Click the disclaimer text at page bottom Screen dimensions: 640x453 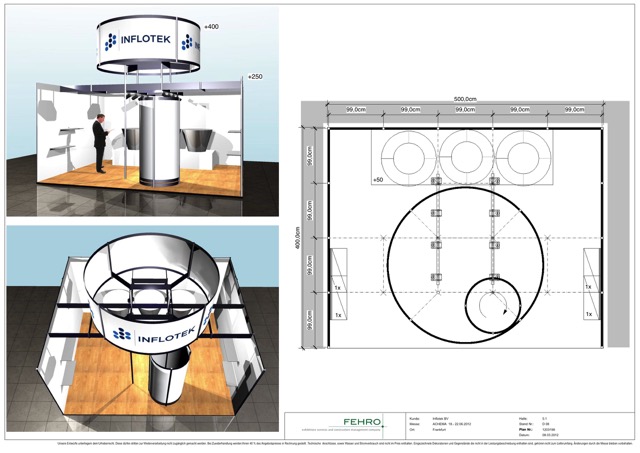pos(320,442)
